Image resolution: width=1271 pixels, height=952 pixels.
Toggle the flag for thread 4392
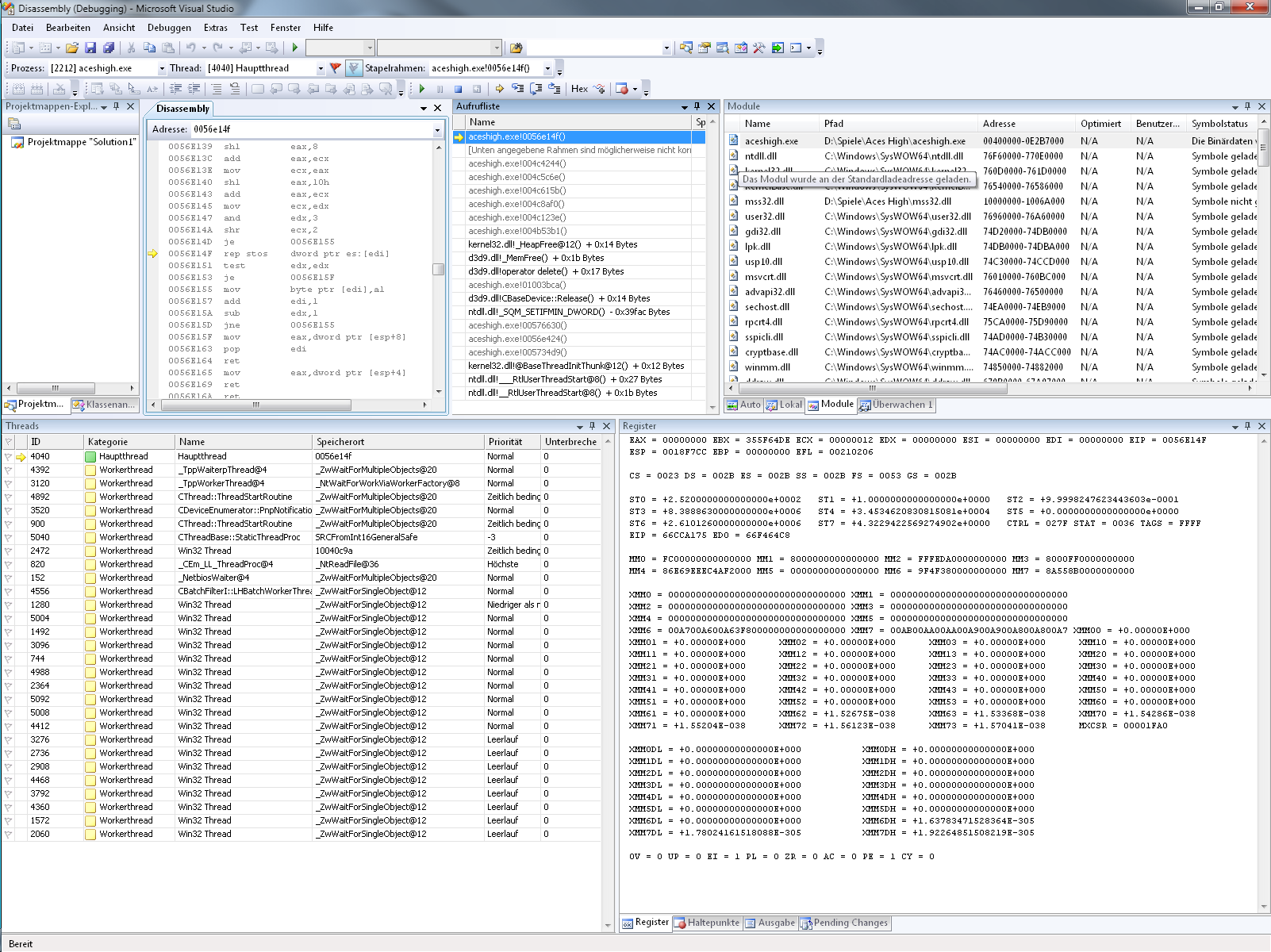click(9, 470)
